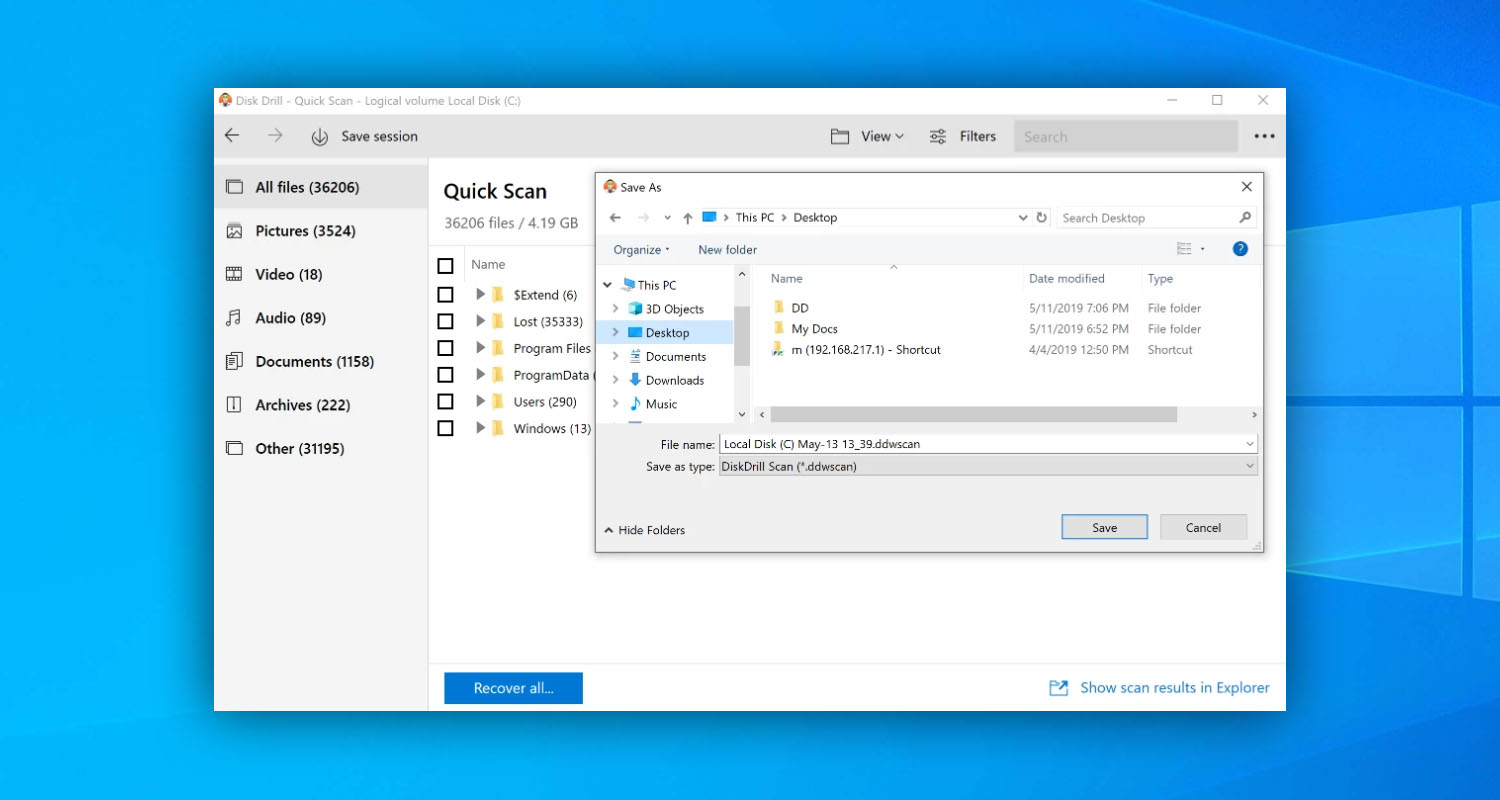Click the Disk Drill Search box
1500x800 pixels.
click(x=1126, y=137)
